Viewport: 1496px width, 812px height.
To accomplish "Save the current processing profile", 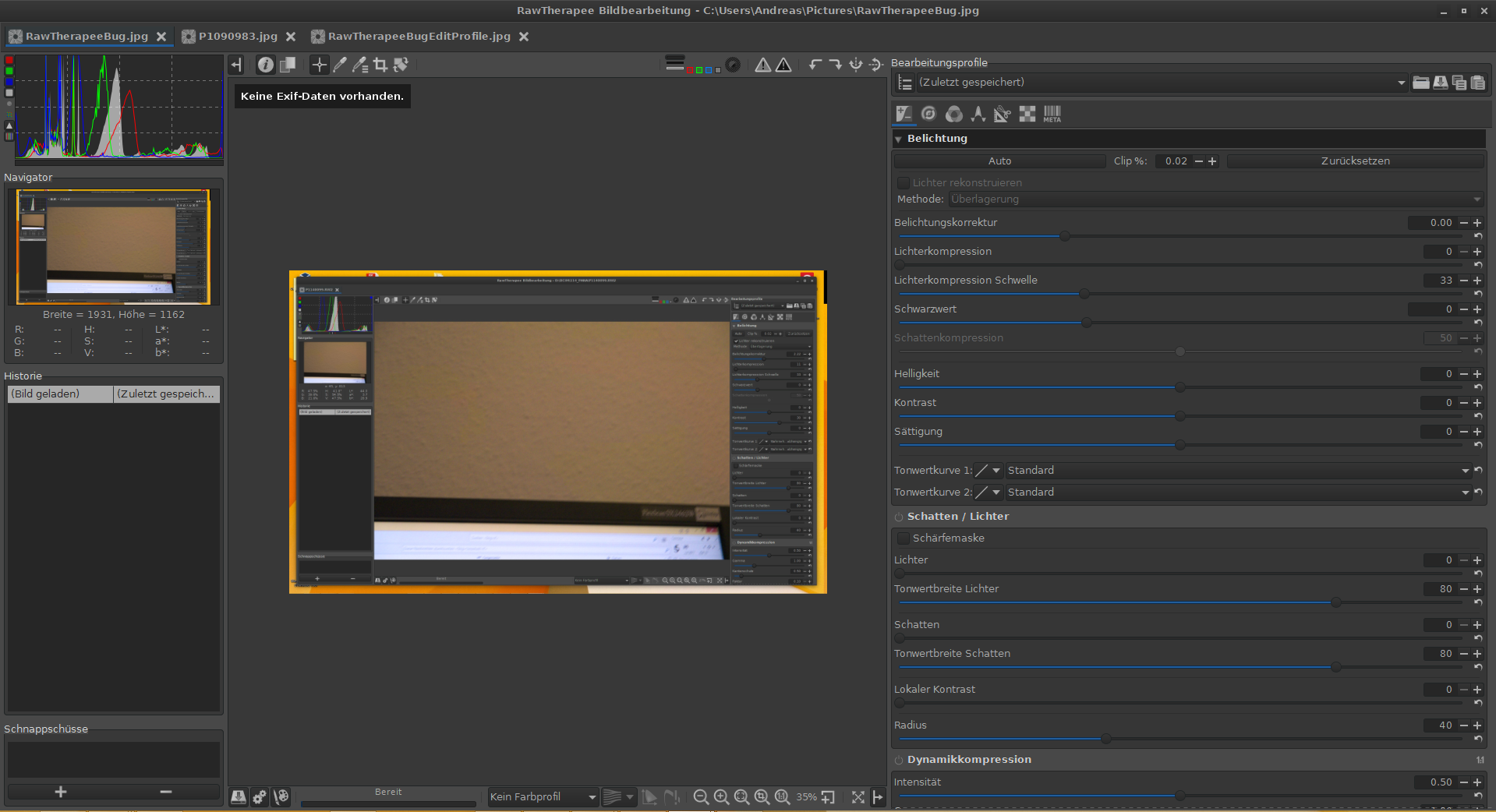I will tap(1441, 83).
